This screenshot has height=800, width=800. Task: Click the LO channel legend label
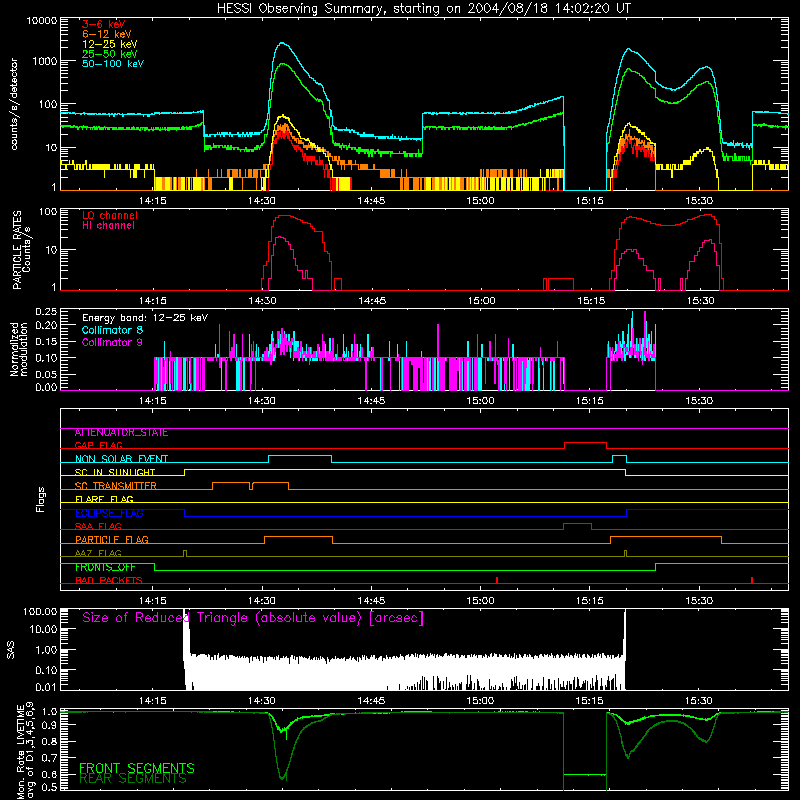click(110, 216)
